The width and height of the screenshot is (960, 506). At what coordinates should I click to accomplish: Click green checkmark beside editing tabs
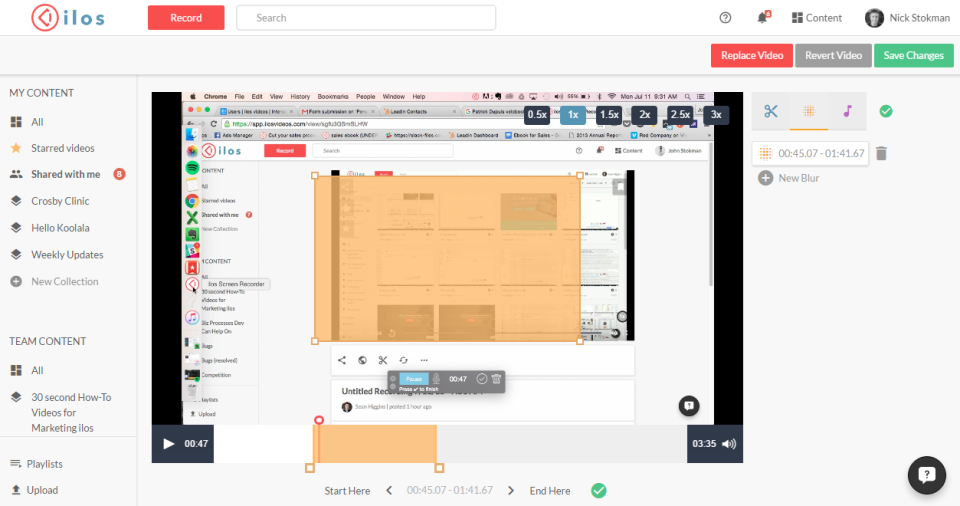pyautogui.click(x=886, y=111)
